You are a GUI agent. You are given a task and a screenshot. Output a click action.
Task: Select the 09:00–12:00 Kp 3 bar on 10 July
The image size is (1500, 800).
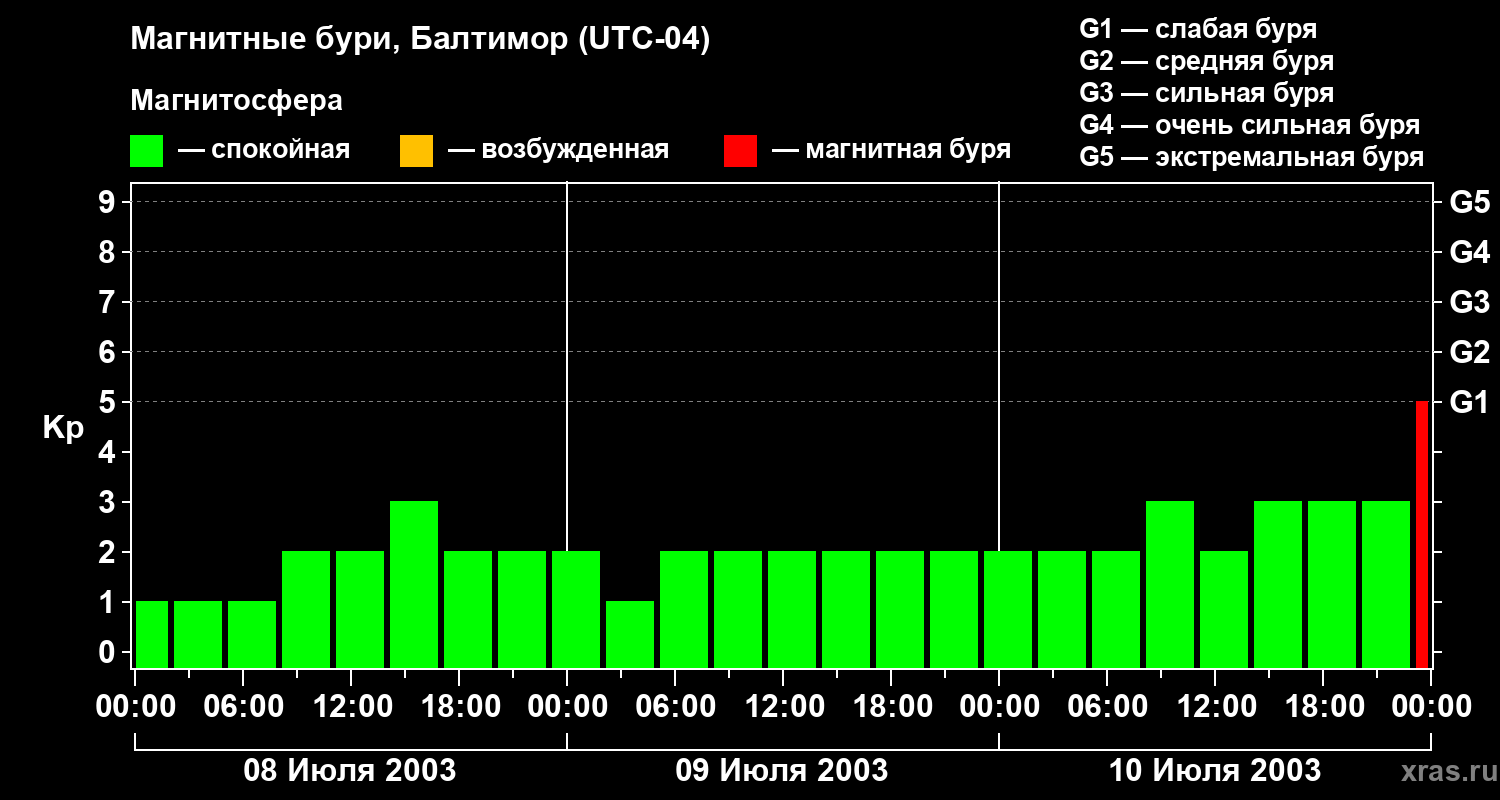[1170, 584]
